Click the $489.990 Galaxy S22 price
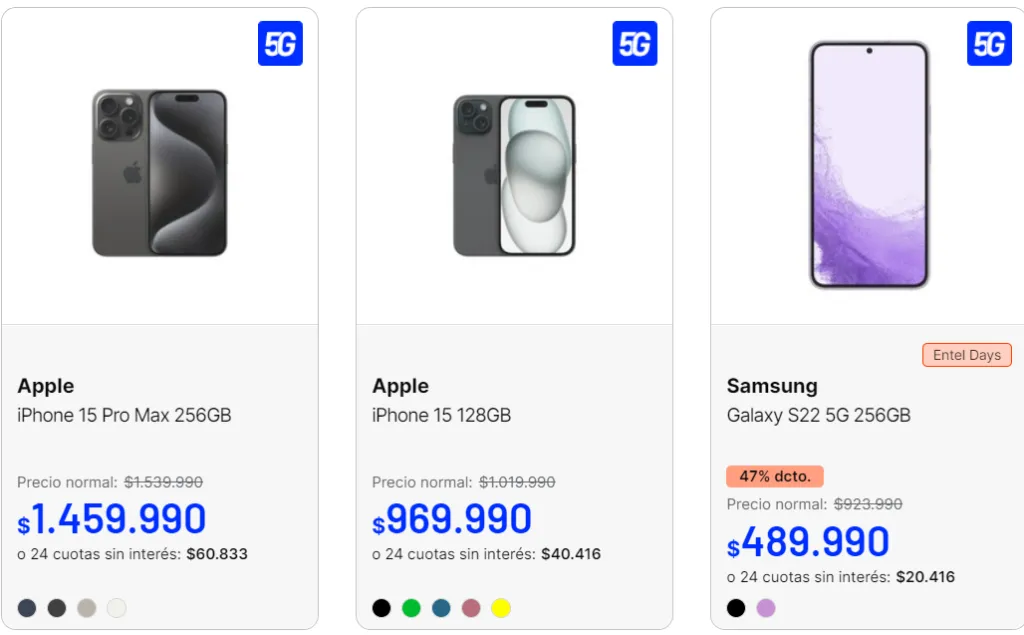 pos(810,541)
